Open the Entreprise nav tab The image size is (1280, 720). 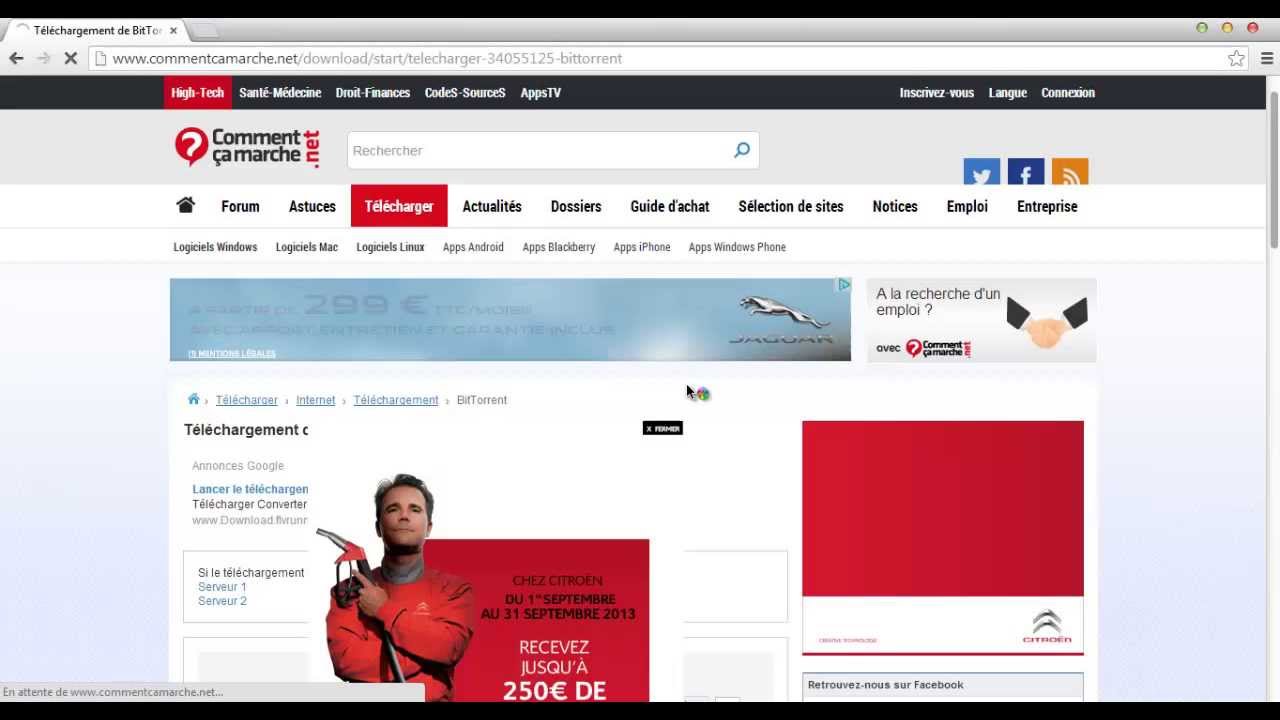1047,206
